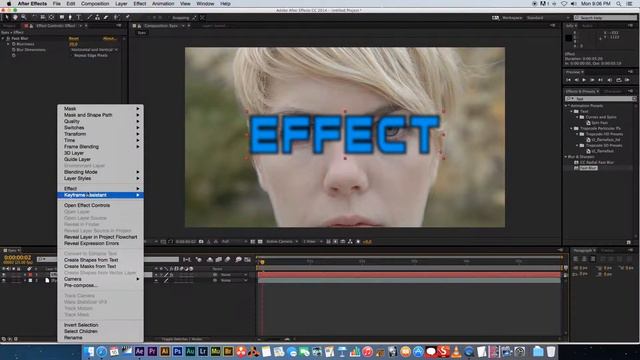The width and height of the screenshot is (640, 360).
Task: Select the Clone Stamp tool
Action: [x=98, y=18]
